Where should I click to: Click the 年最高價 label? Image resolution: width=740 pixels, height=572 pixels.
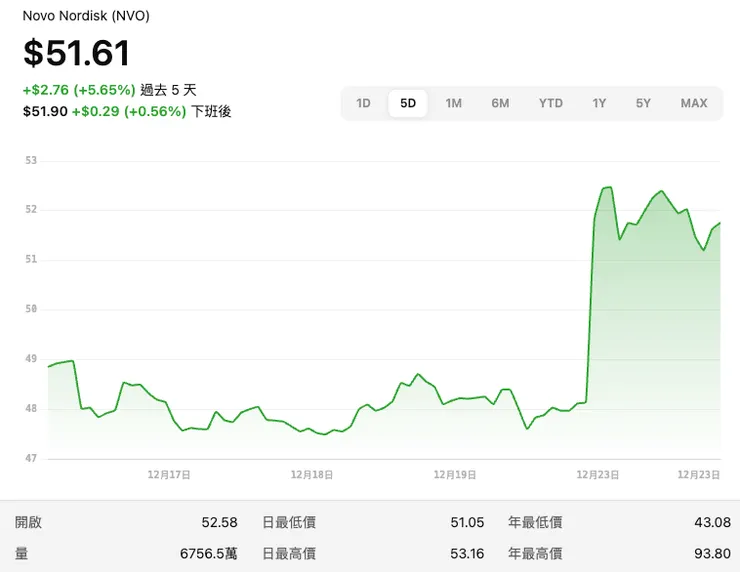click(535, 553)
